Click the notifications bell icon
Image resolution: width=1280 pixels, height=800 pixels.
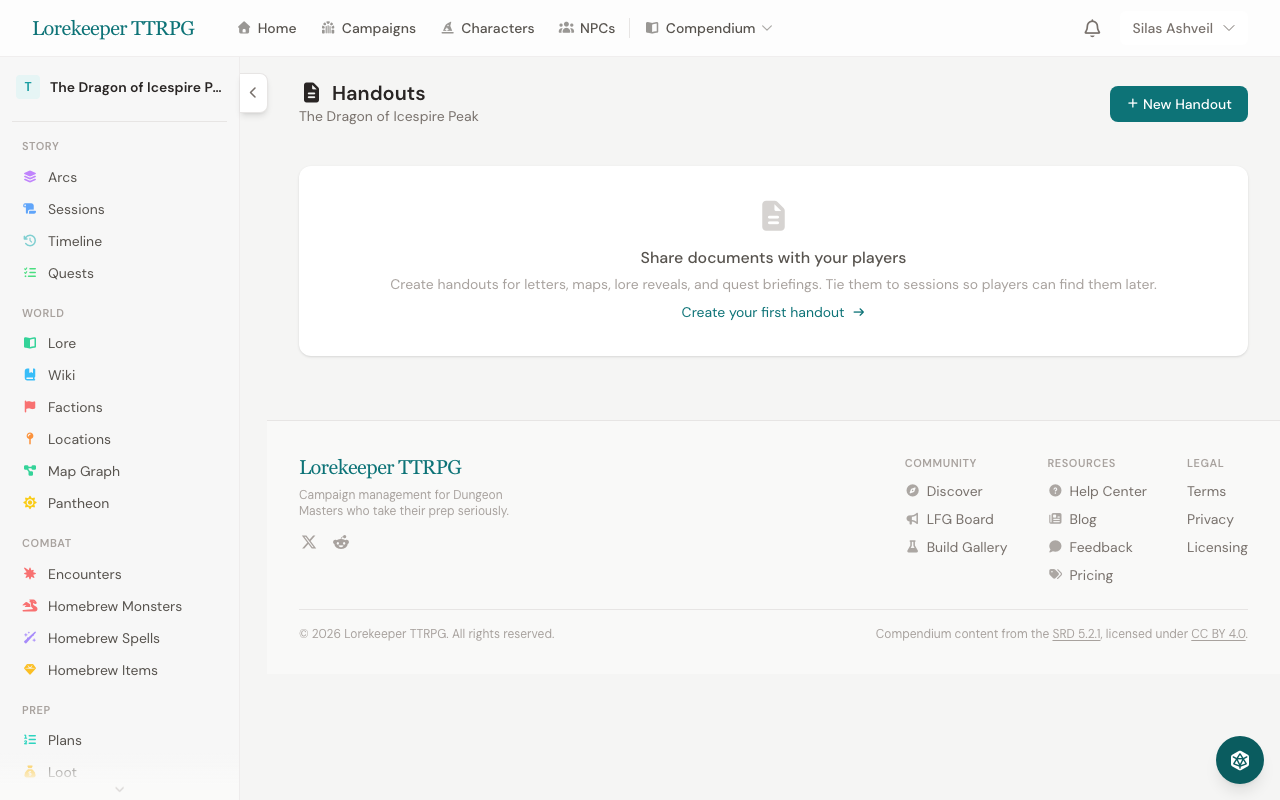click(x=1092, y=28)
